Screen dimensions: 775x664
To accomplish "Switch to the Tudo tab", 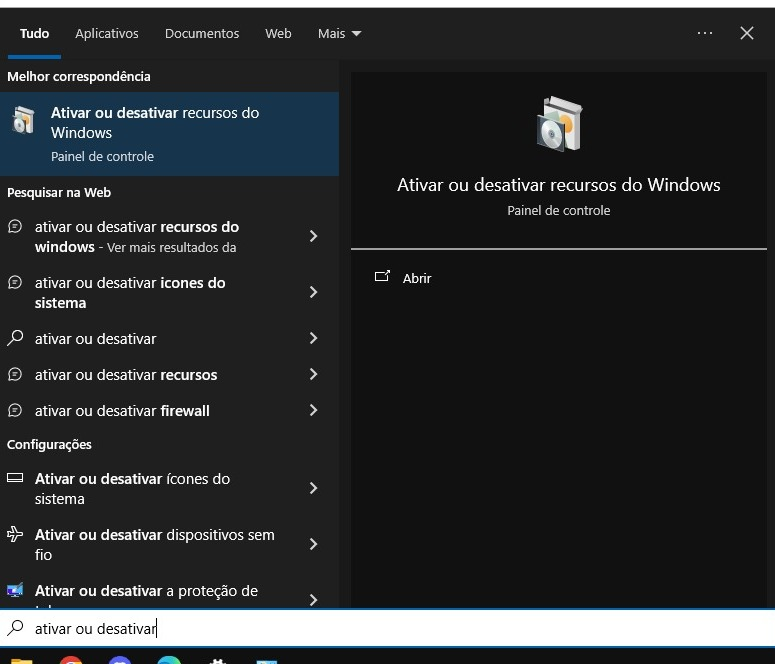I will coord(34,34).
